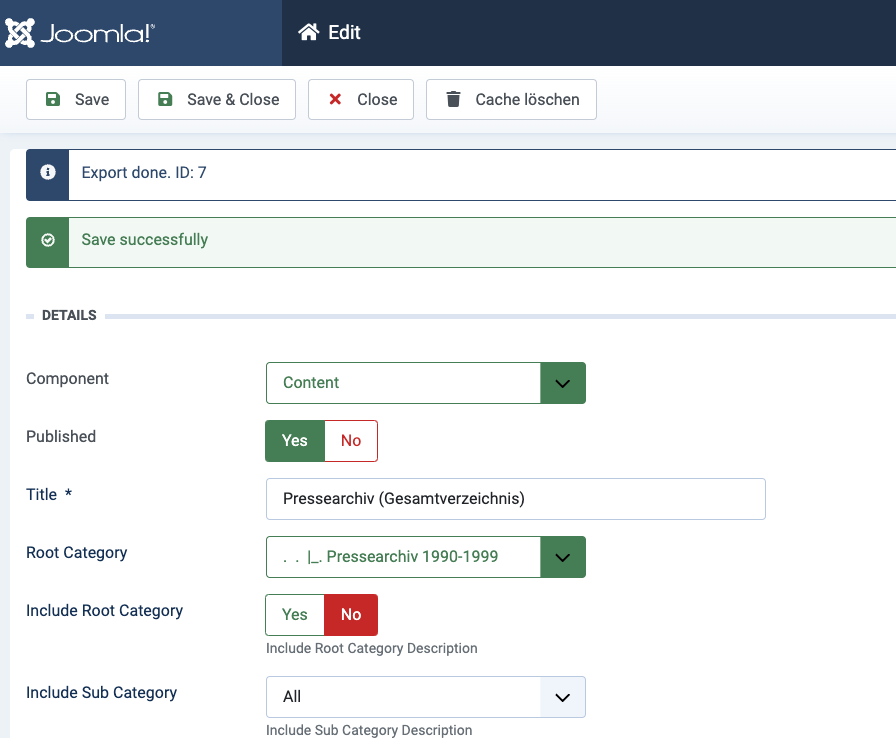Screen dimensions: 896x738
Task: Open the Component dropdown
Action: (425, 383)
